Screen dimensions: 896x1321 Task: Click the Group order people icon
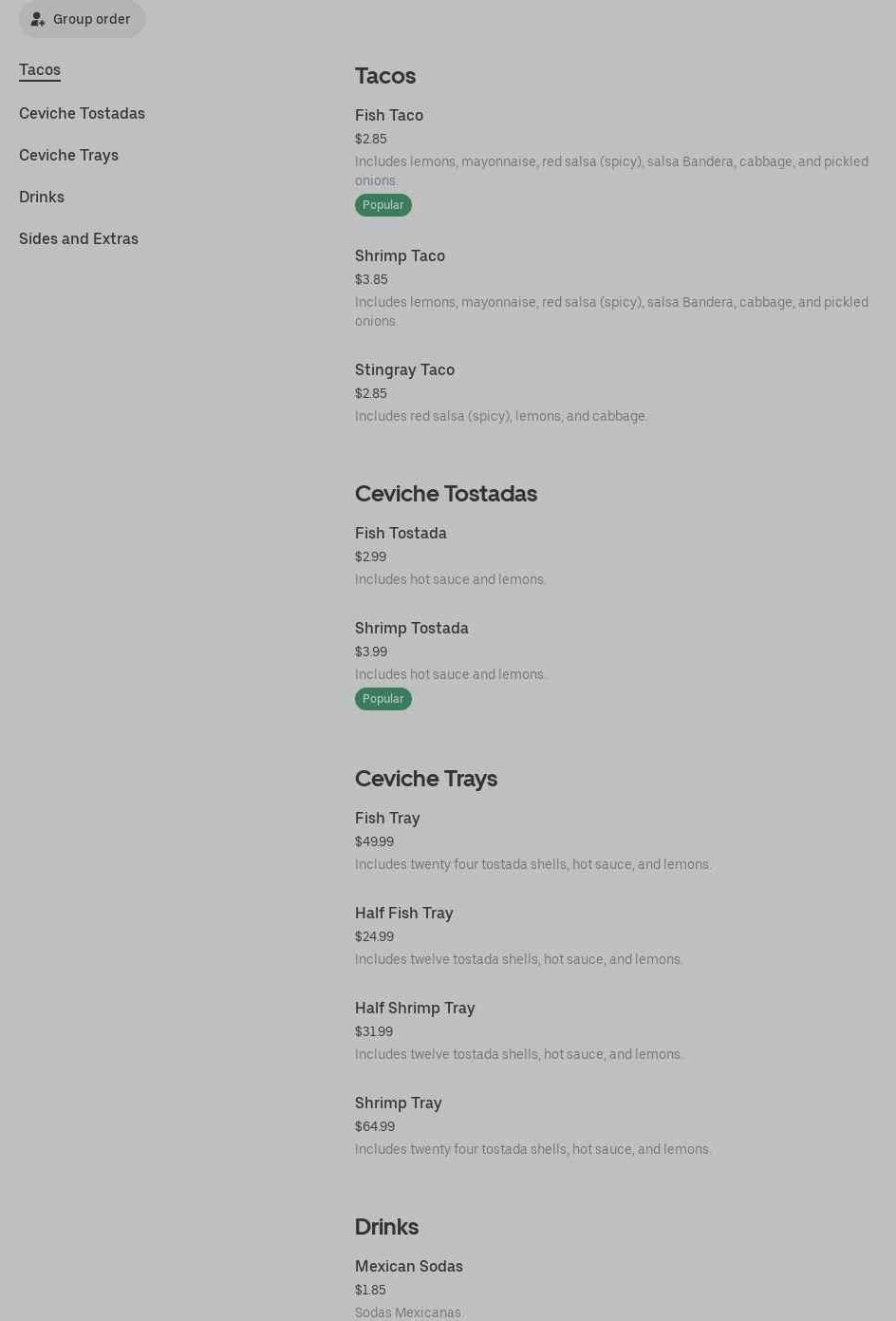[x=38, y=19]
